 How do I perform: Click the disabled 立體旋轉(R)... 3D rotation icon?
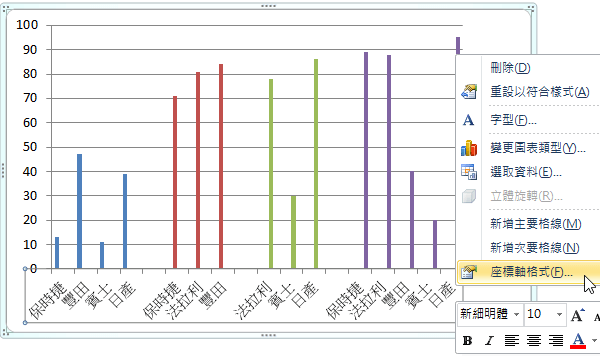coord(469,196)
